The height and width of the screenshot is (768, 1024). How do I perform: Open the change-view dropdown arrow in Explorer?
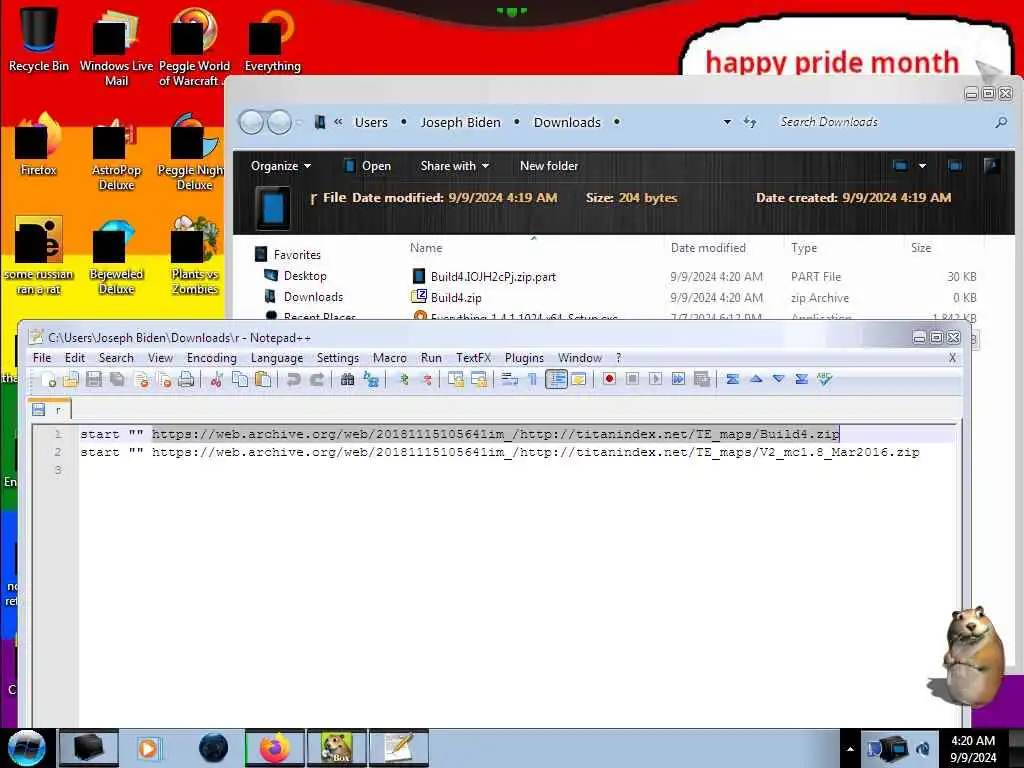pos(922,166)
